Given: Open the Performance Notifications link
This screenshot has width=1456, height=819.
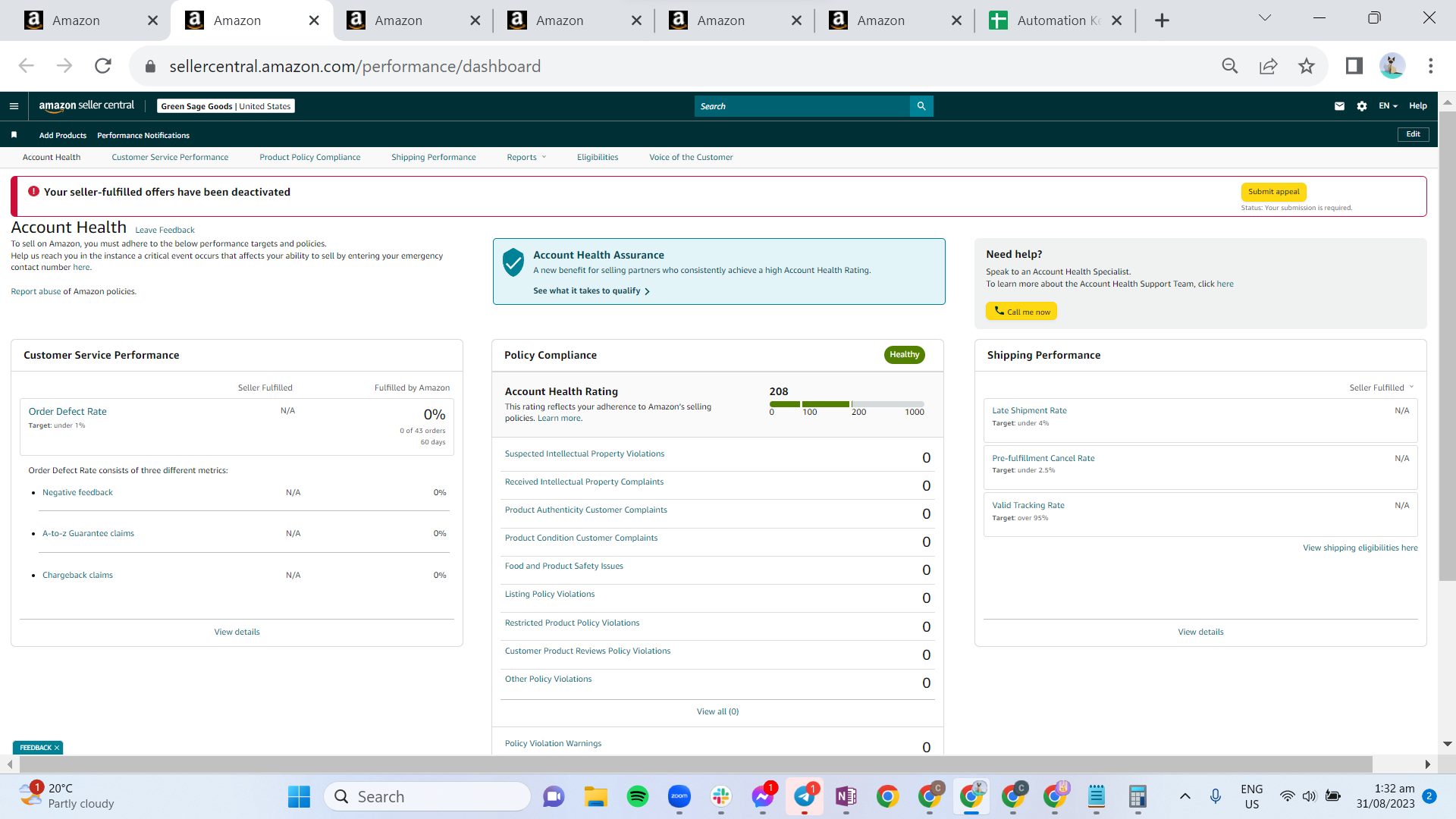Looking at the screenshot, I should click(x=143, y=135).
